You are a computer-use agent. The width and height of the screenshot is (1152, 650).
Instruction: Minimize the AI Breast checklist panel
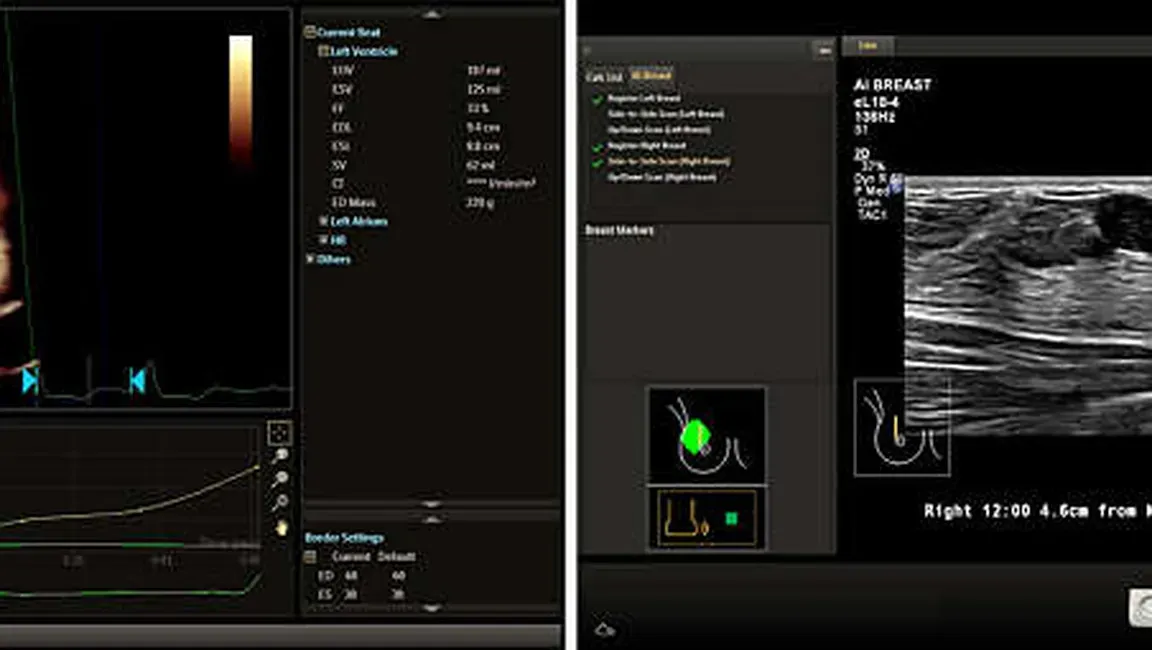[x=822, y=48]
